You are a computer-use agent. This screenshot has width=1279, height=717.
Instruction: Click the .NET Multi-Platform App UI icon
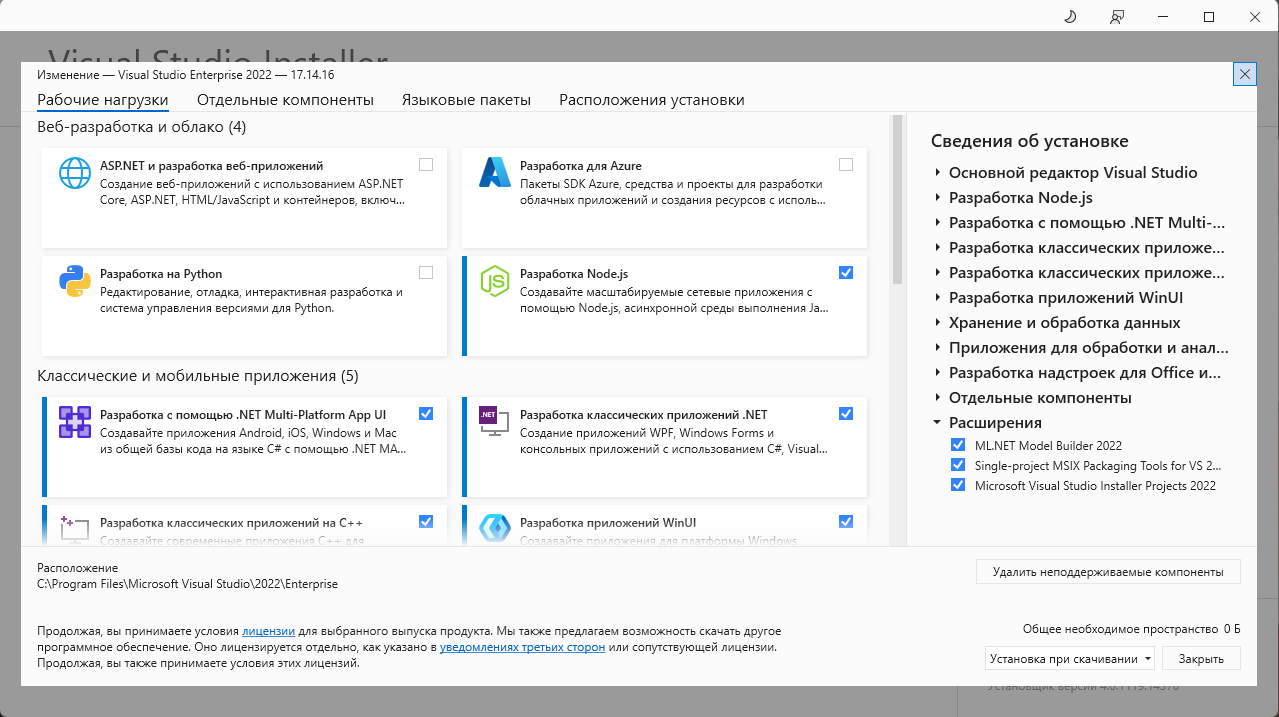(x=75, y=422)
